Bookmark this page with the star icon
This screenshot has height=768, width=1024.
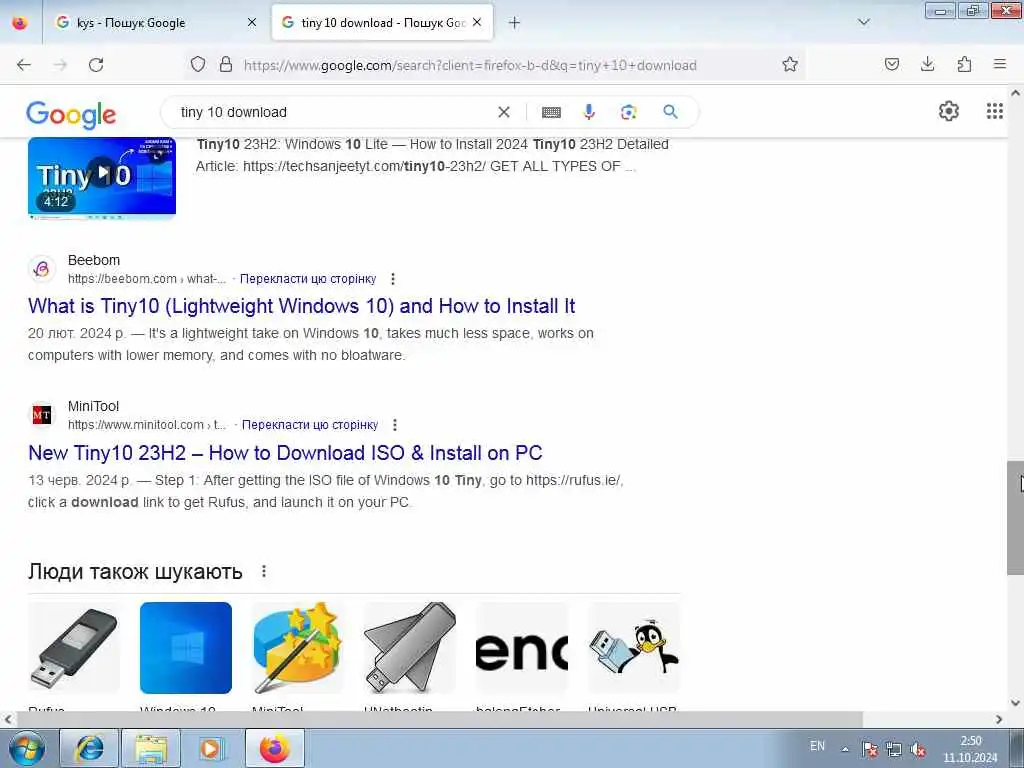pyautogui.click(x=790, y=64)
